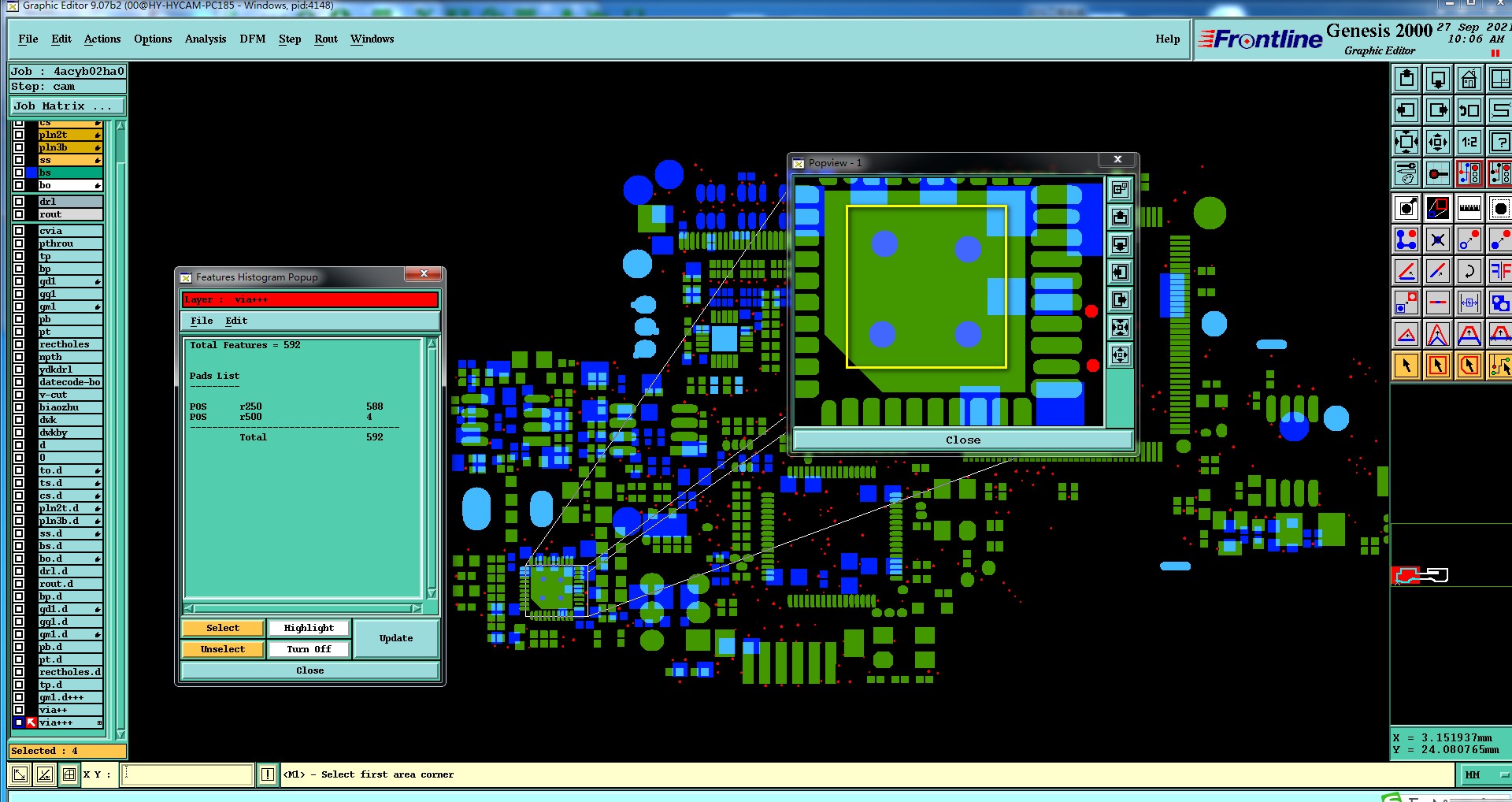
Task: Click the previous view undo-zoom icon
Action: click(1469, 111)
